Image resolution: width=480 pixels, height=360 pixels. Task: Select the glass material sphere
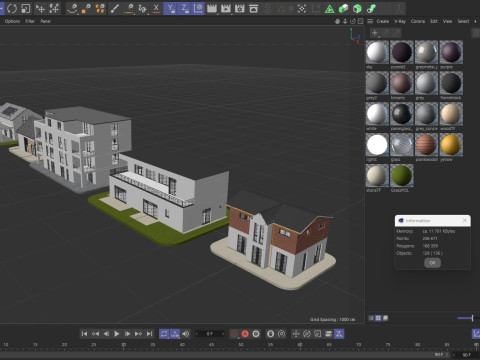point(402,145)
